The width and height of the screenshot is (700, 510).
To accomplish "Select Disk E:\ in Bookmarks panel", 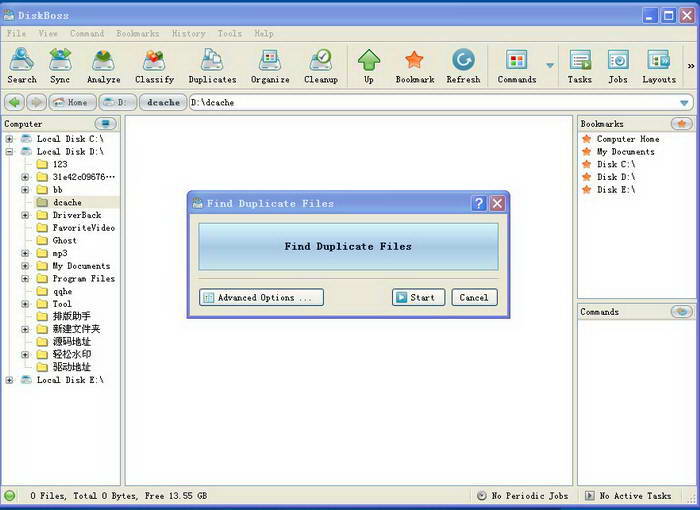I will [x=615, y=189].
